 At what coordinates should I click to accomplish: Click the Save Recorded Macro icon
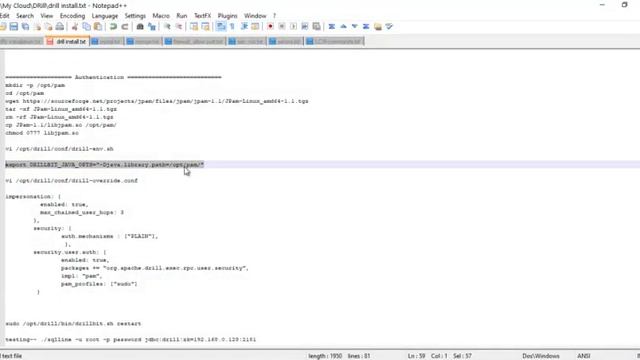[x=316, y=27]
